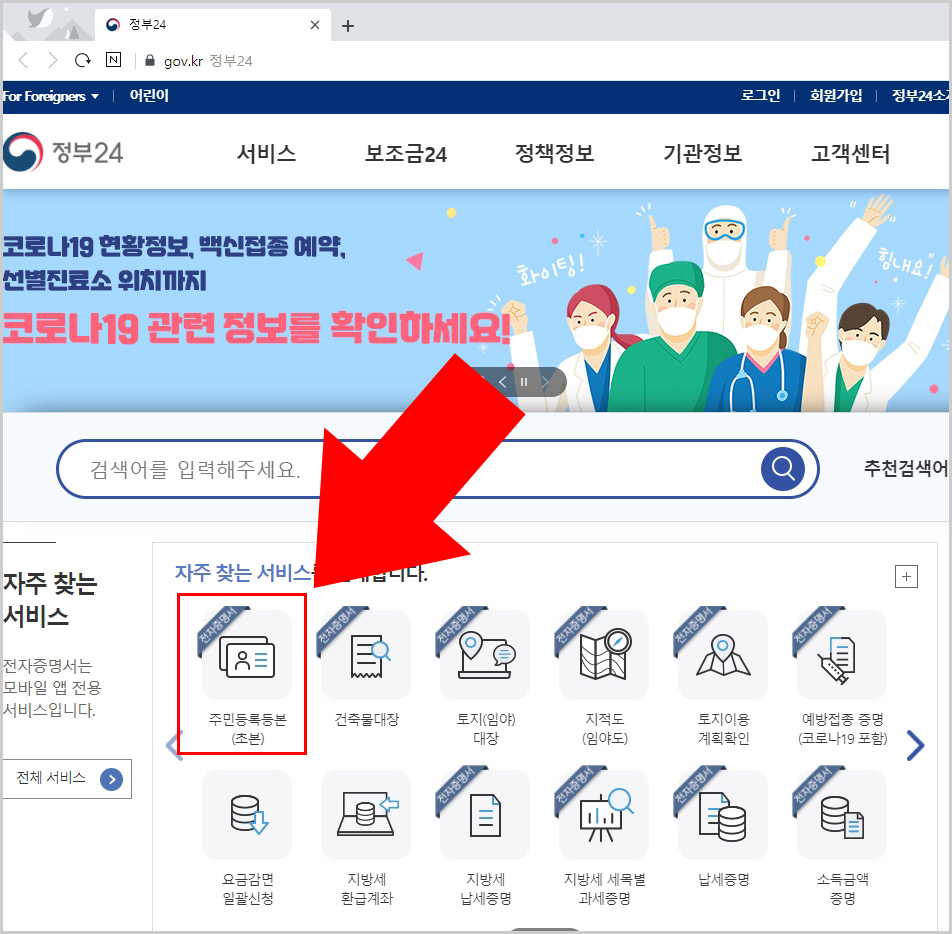Open the 토지(임야)대장 service icon
Image resolution: width=952 pixels, height=934 pixels.
(484, 655)
